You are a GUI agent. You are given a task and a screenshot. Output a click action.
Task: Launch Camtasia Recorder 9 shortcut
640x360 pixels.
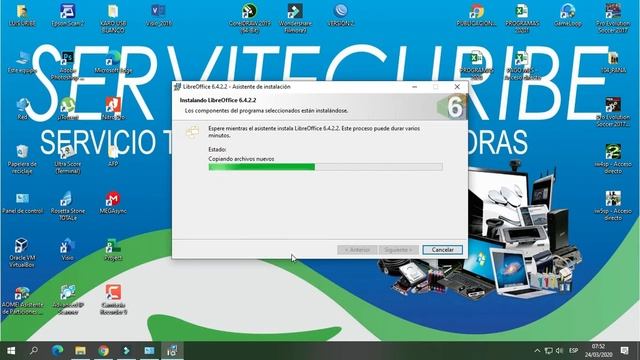tap(113, 300)
